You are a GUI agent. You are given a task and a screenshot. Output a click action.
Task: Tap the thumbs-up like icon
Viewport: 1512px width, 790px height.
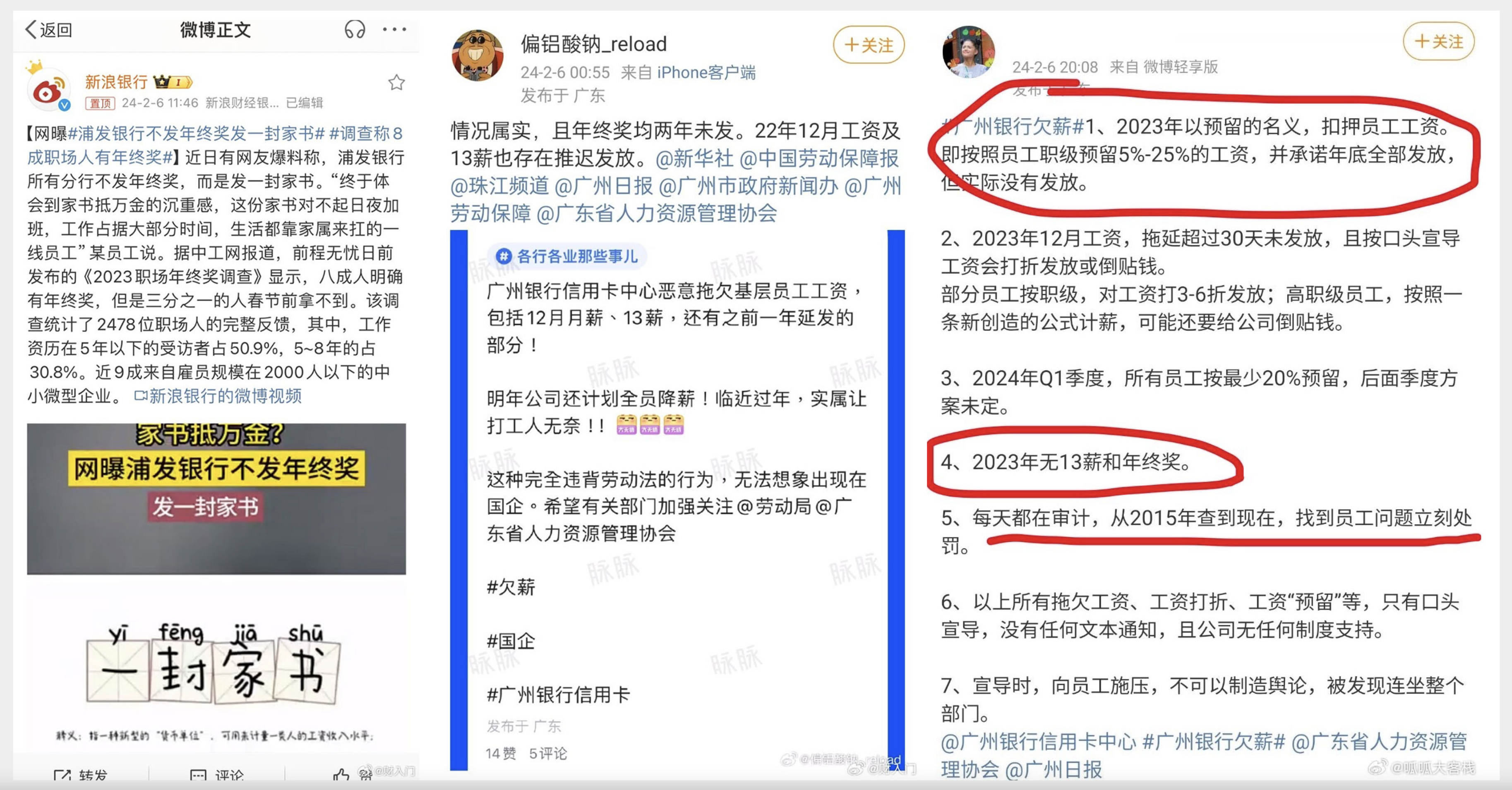coord(341,776)
